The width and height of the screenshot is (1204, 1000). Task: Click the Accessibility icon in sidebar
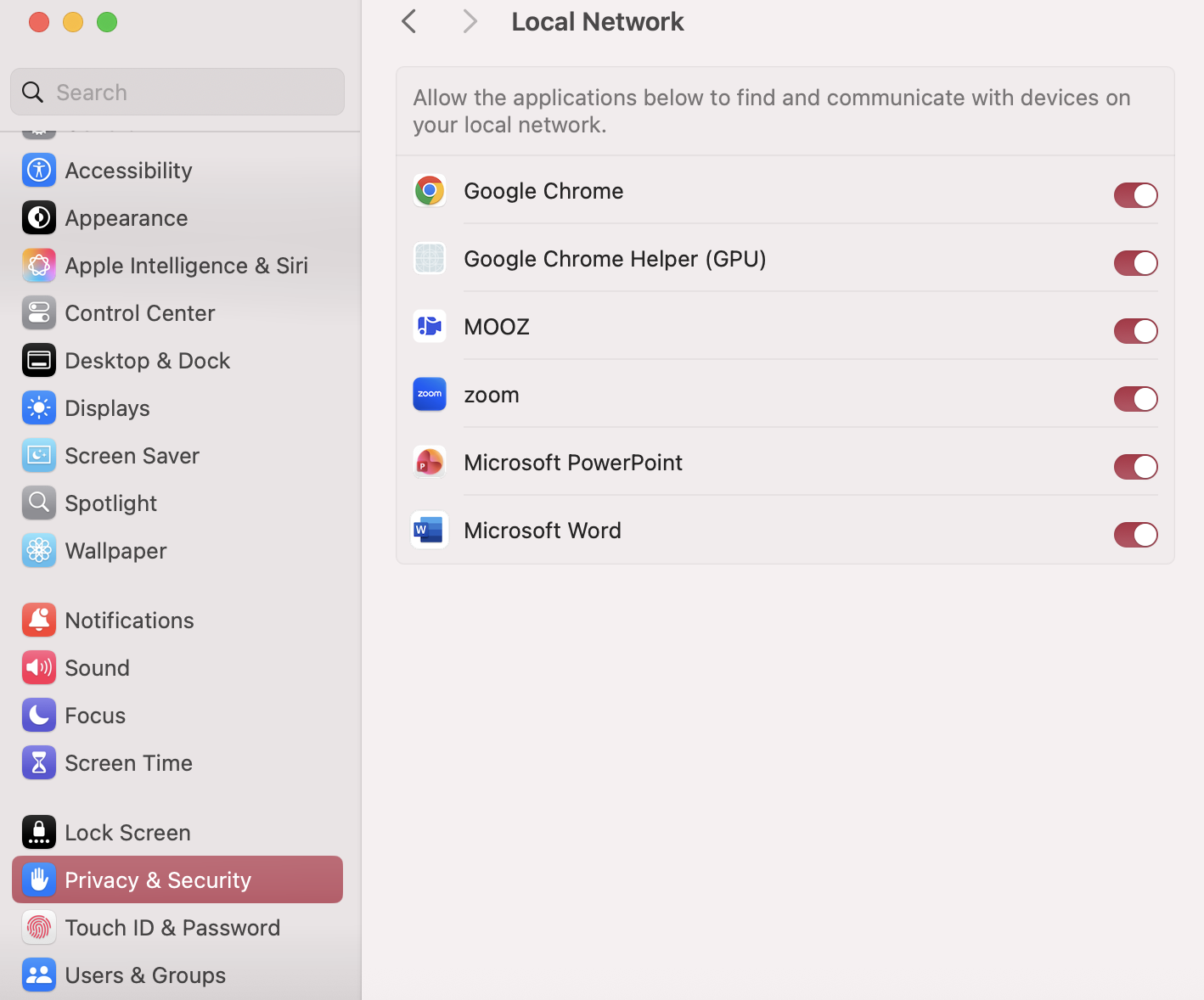[x=39, y=171]
